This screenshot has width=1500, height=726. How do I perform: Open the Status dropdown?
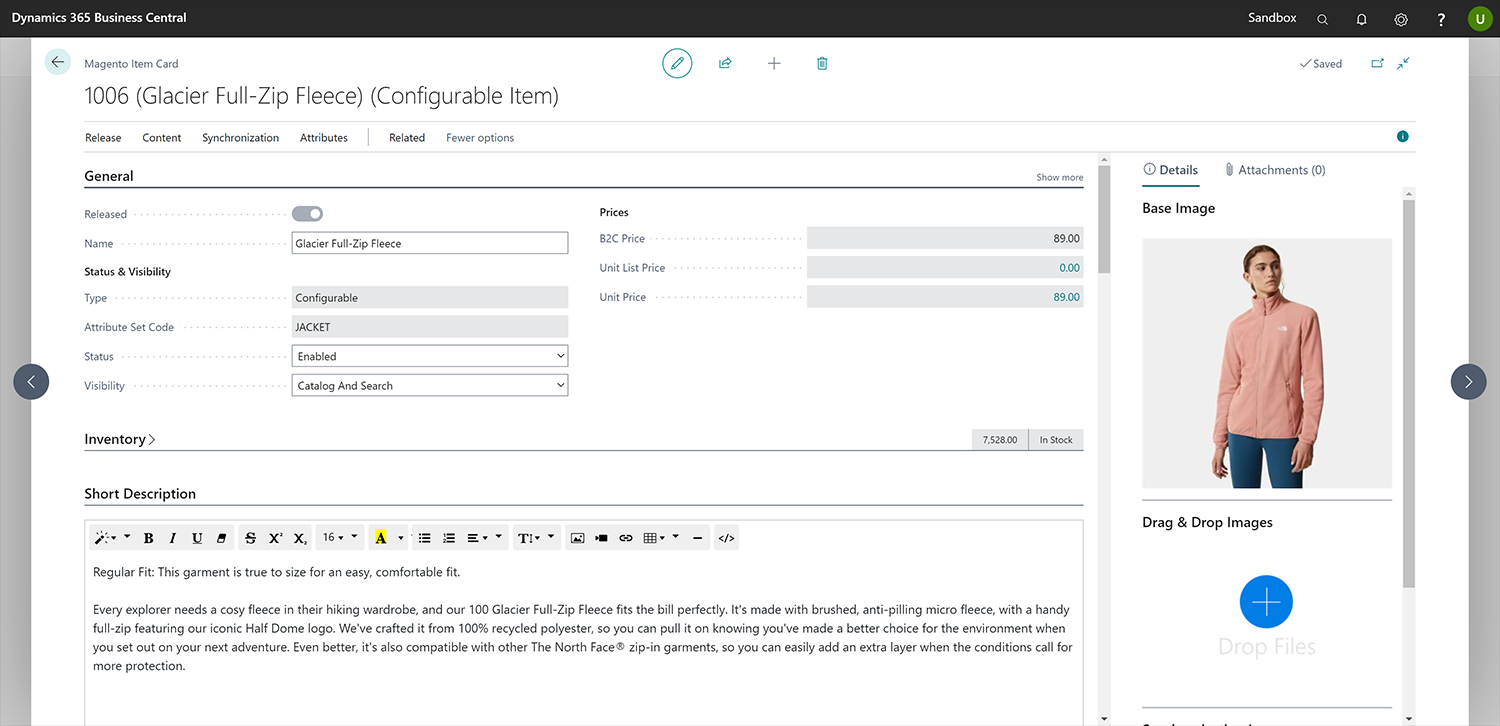pos(429,356)
